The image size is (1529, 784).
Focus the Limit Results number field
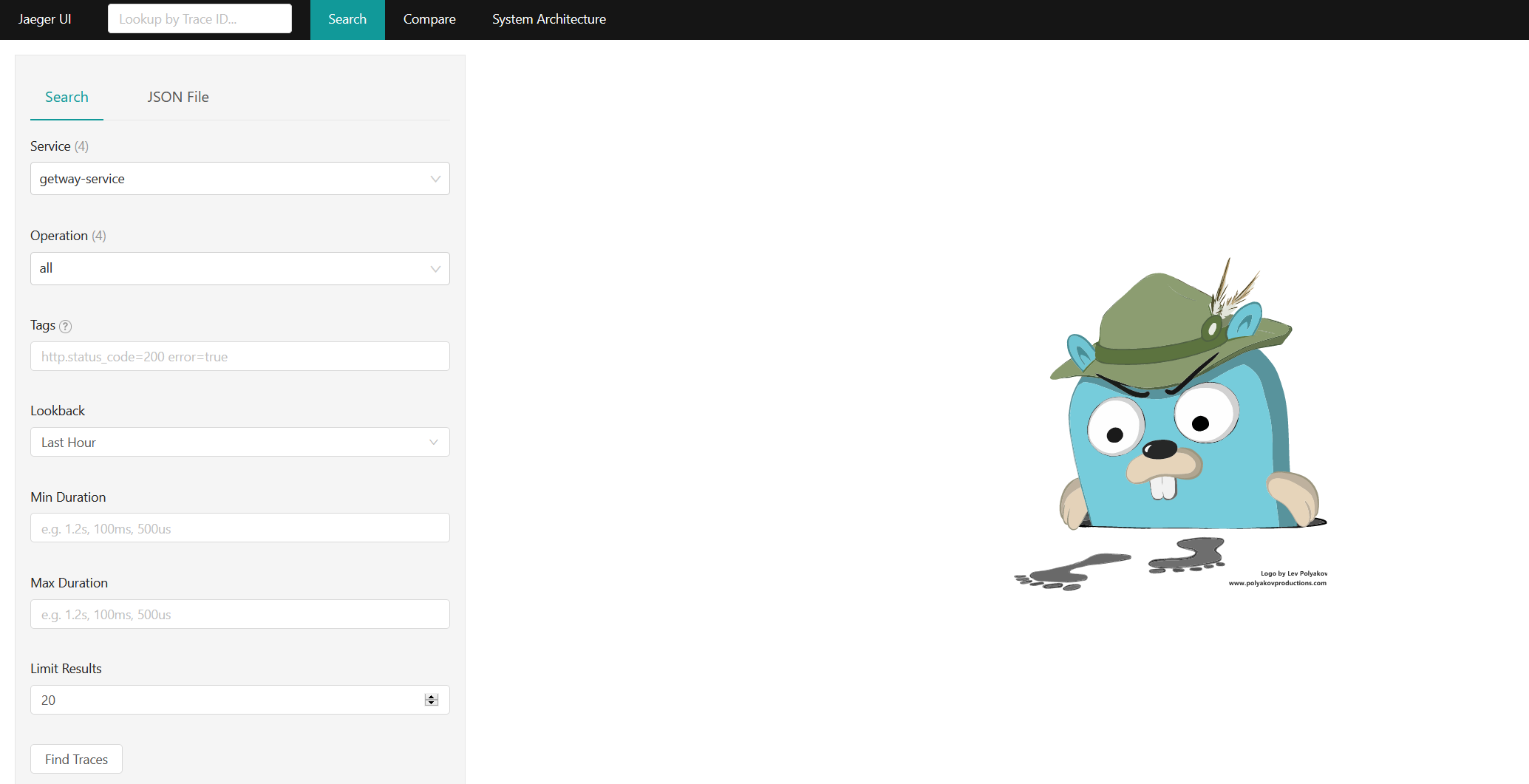tap(240, 700)
